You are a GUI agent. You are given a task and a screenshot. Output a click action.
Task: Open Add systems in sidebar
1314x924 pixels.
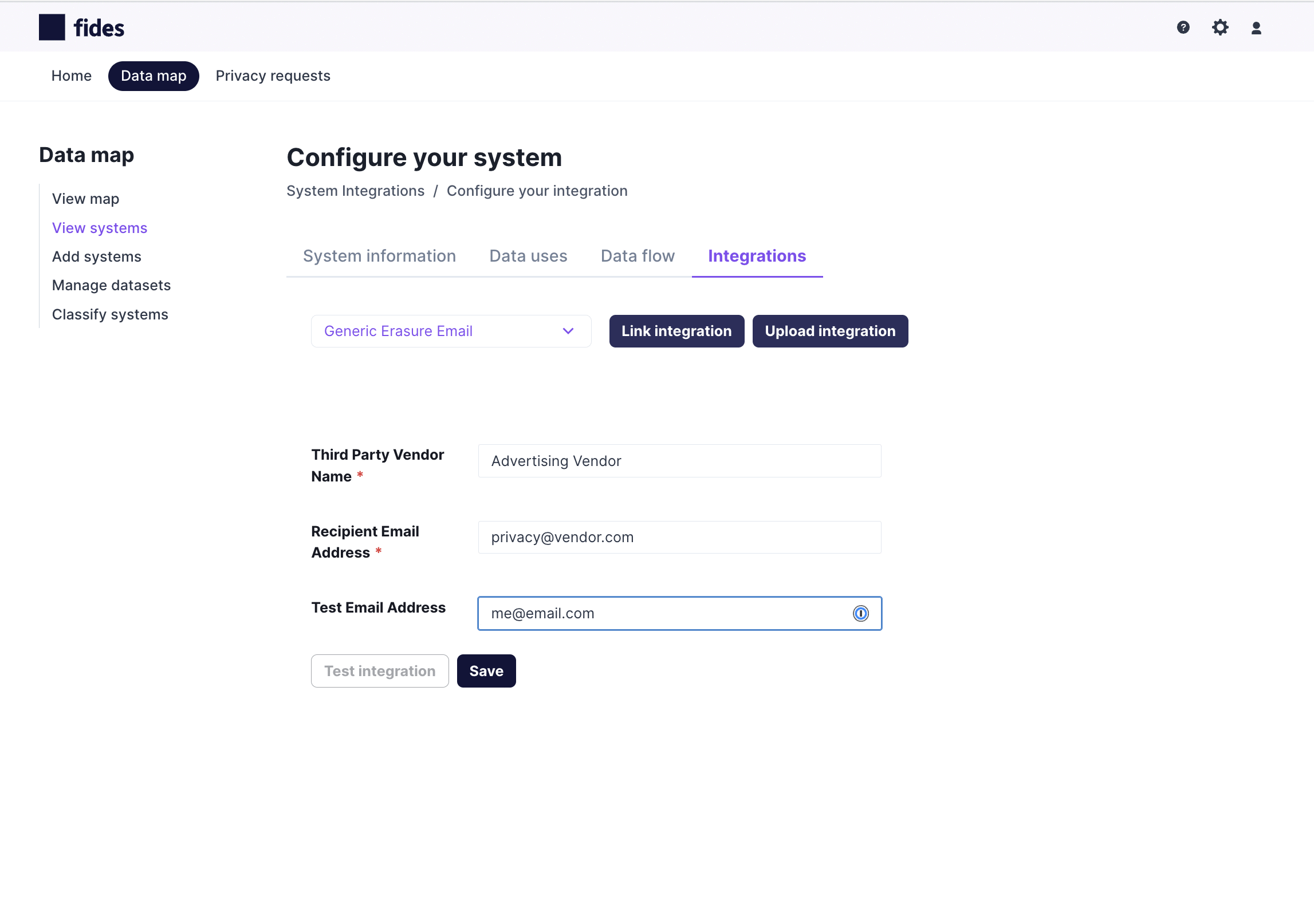[97, 256]
